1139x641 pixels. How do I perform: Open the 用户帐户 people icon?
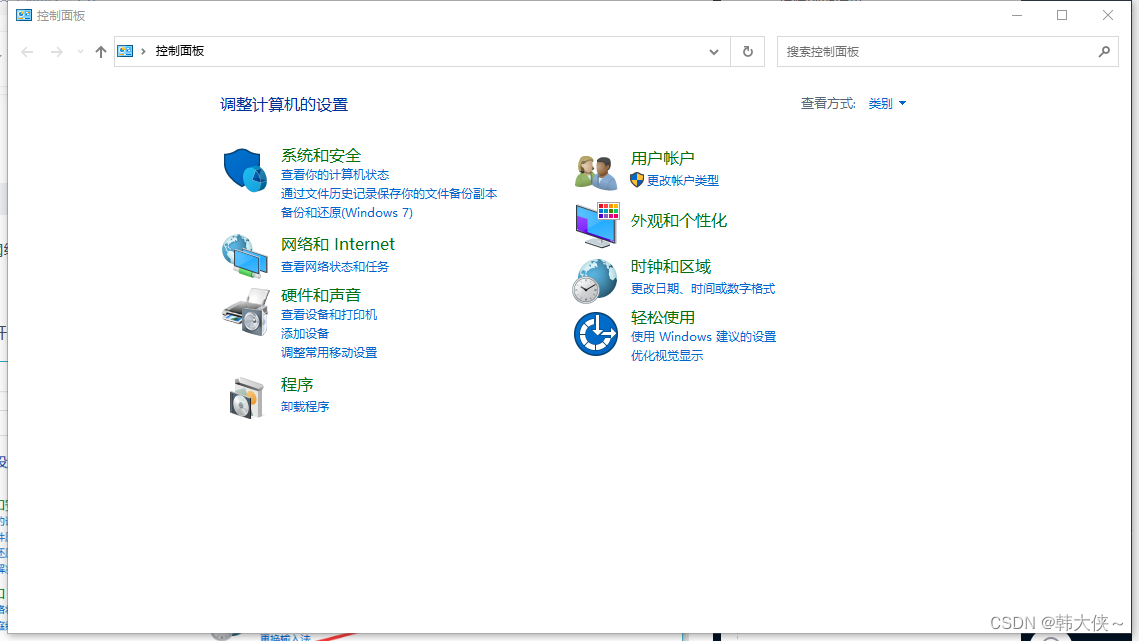(596, 170)
